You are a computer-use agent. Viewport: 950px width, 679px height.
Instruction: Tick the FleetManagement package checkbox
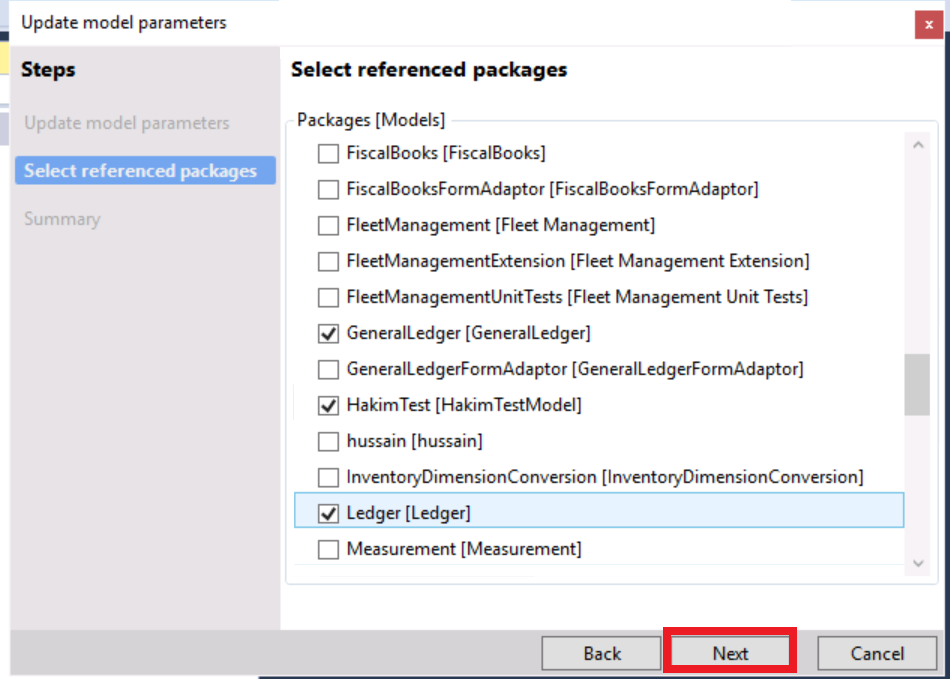click(x=328, y=225)
